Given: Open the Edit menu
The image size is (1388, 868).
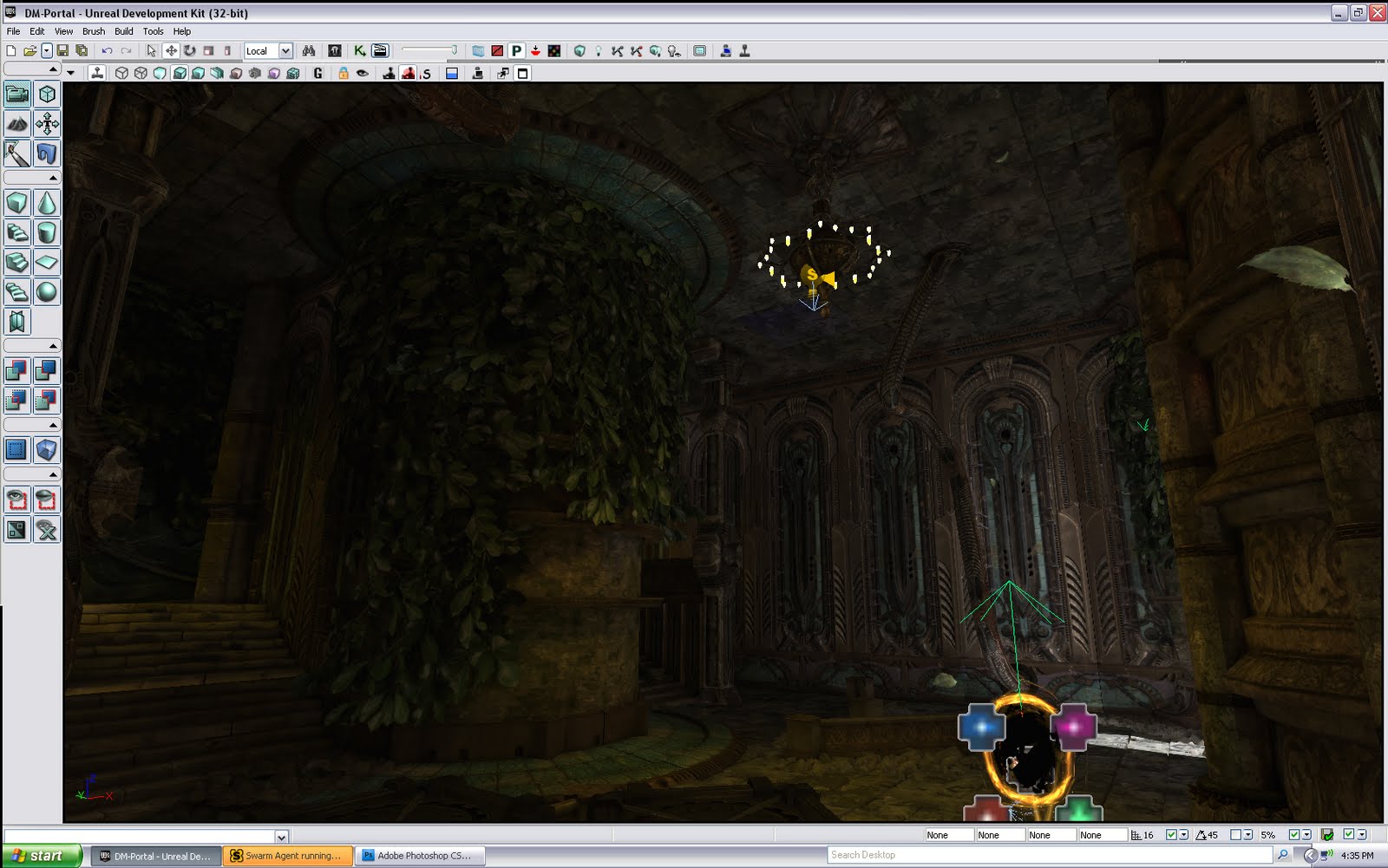Looking at the screenshot, I should click(x=36, y=31).
